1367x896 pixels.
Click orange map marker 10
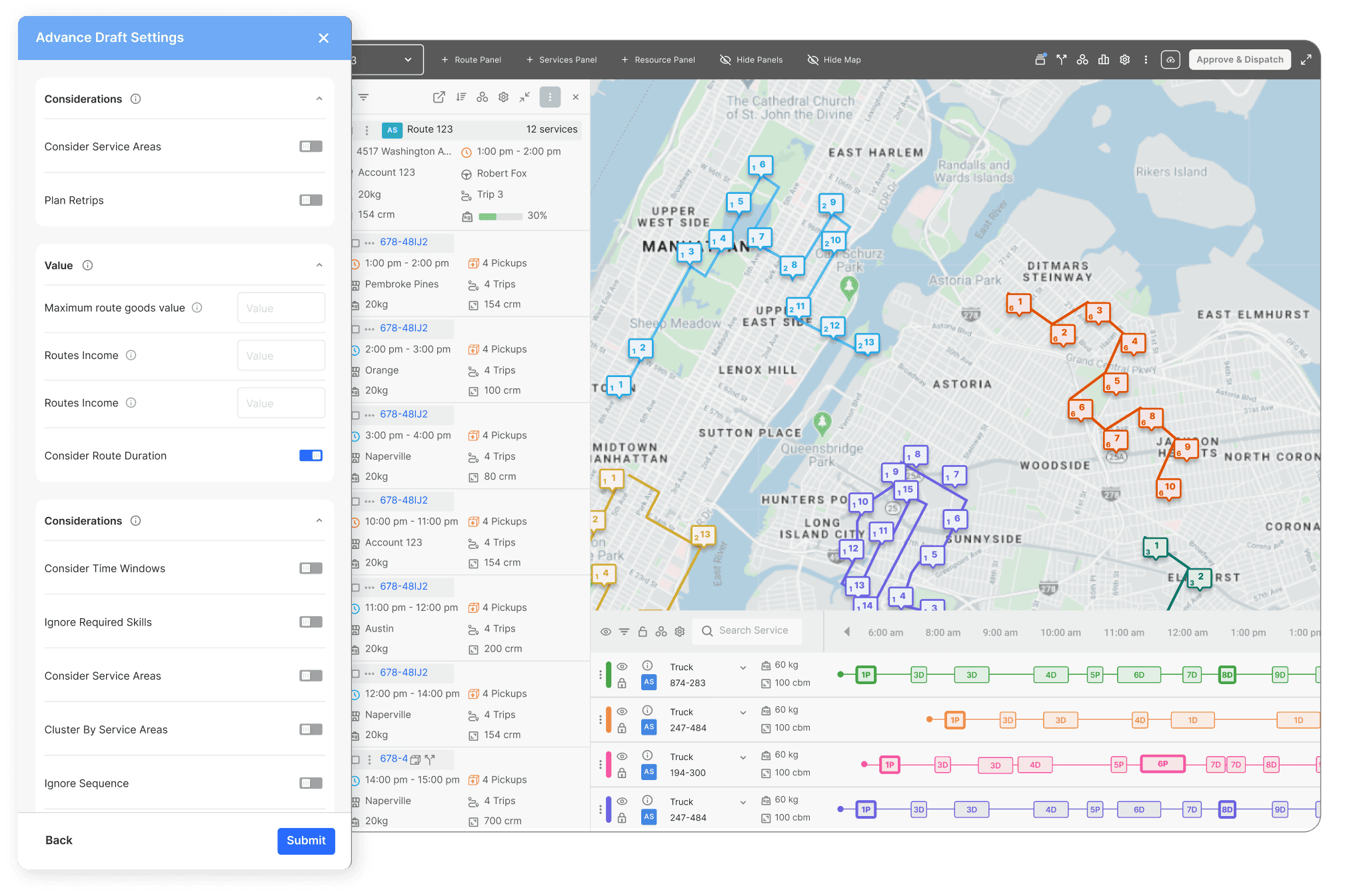tap(1168, 488)
